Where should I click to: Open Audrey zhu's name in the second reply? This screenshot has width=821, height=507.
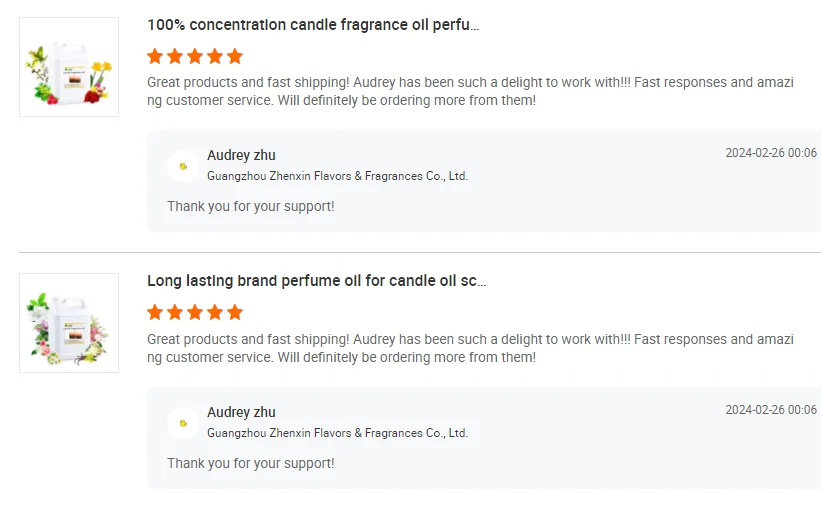click(x=241, y=412)
